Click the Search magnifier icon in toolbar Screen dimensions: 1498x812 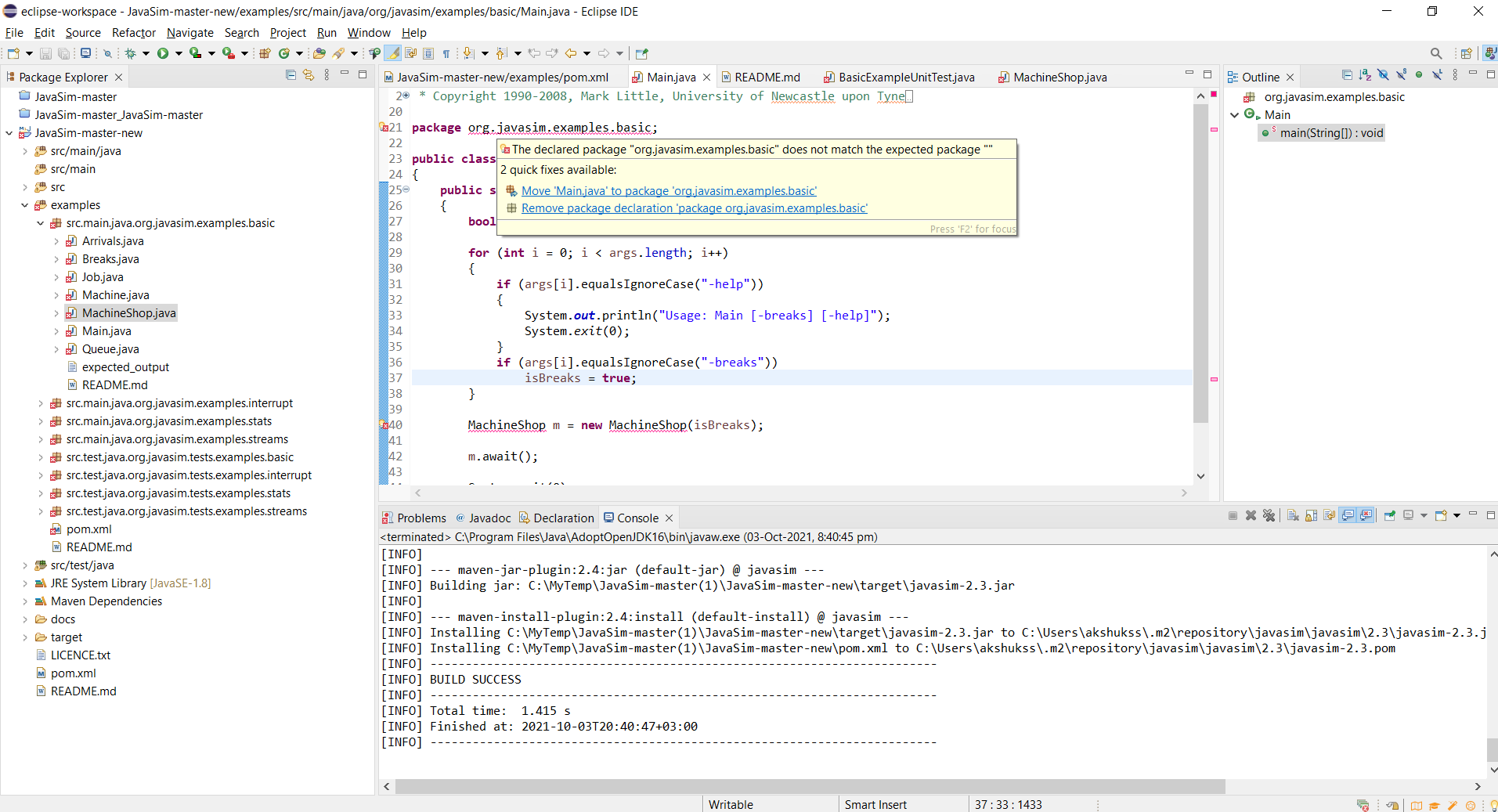[x=1436, y=53]
